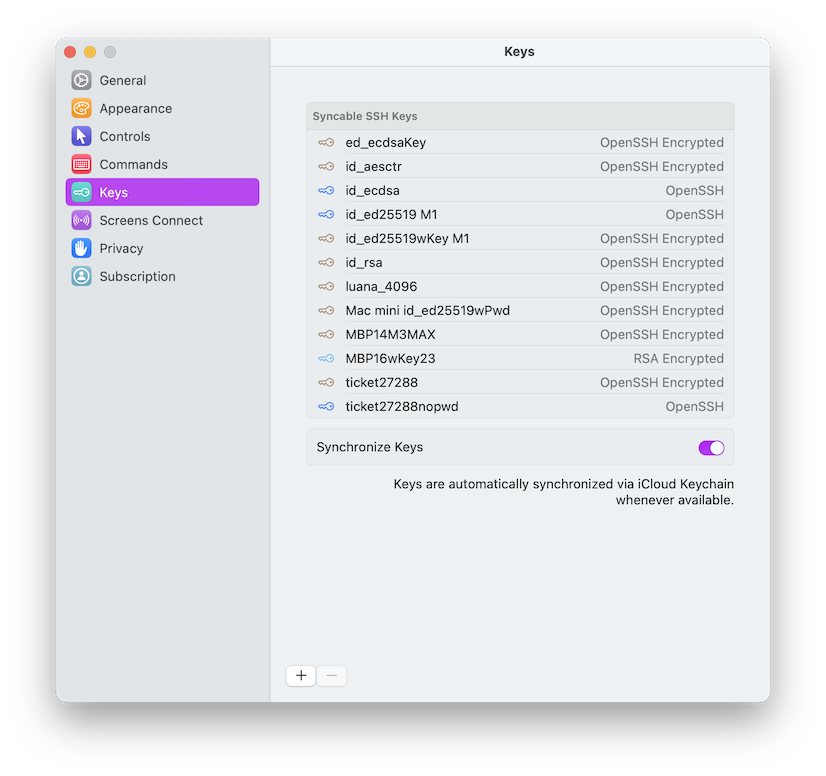This screenshot has height=776, width=826.
Task: Turn off the Synchronize Keys switch
Action: pyautogui.click(x=711, y=448)
